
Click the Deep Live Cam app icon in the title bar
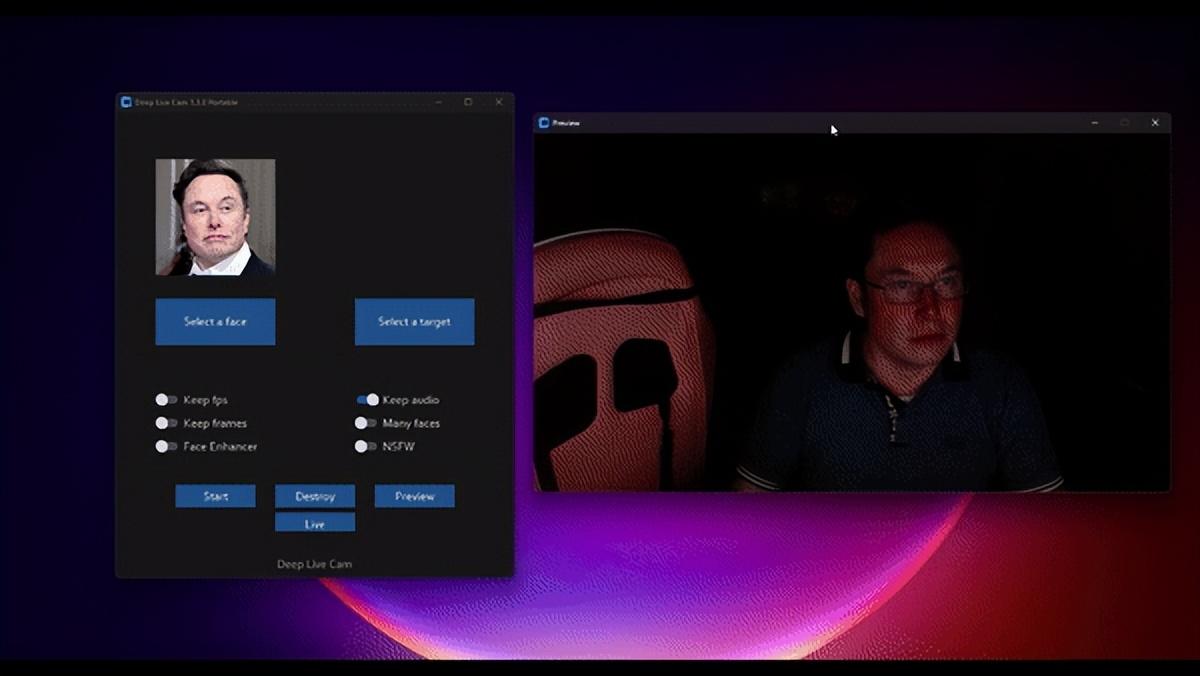pyautogui.click(x=124, y=101)
